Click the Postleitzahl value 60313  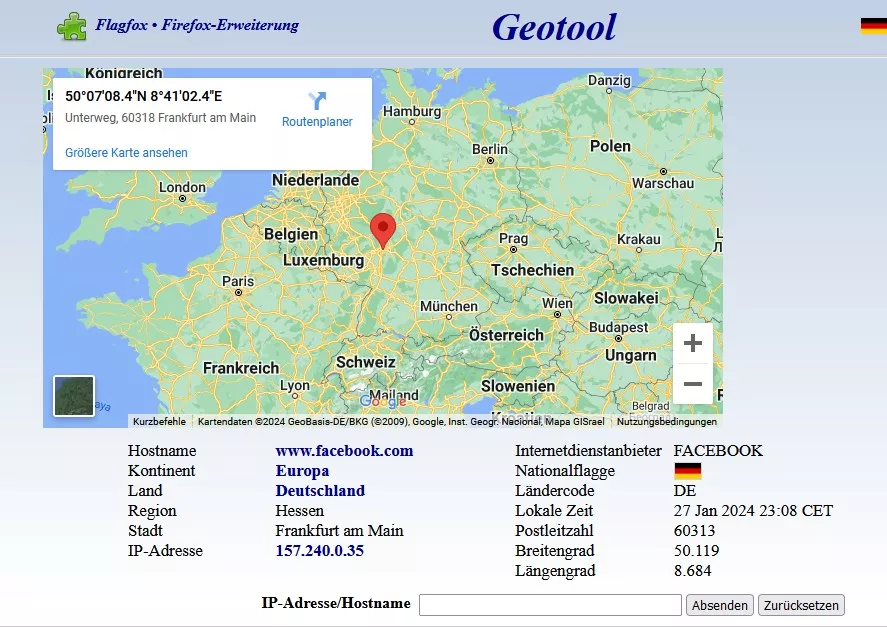[695, 531]
